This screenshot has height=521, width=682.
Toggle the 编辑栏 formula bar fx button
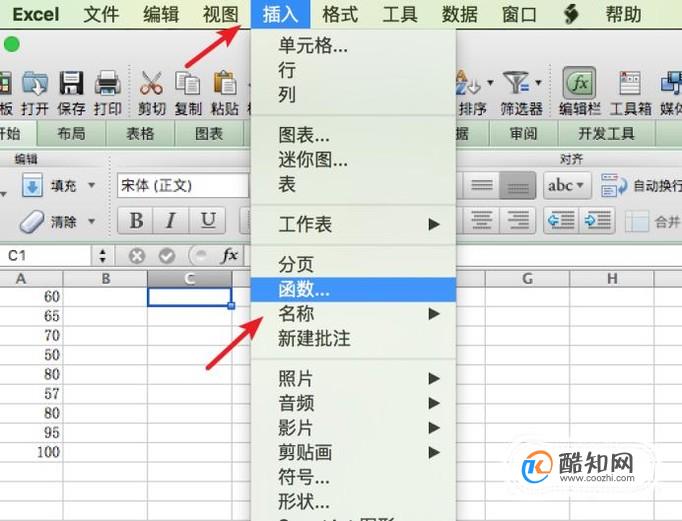tap(579, 83)
